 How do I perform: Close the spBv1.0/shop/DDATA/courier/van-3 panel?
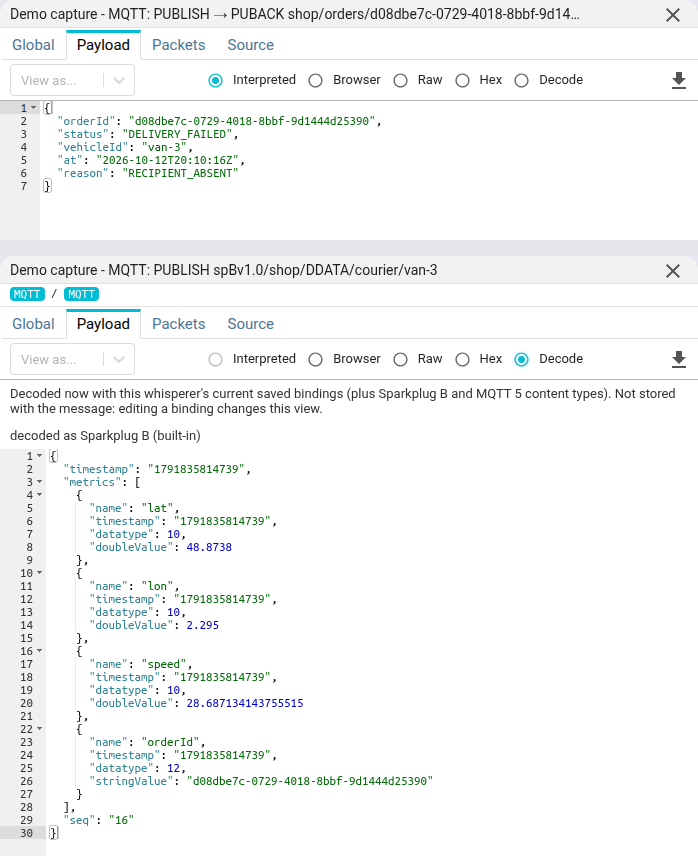coord(673,271)
